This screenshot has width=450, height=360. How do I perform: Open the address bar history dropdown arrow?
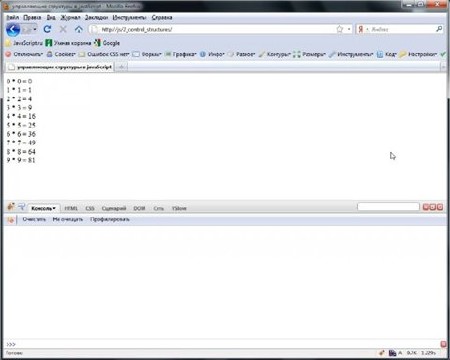pyautogui.click(x=349, y=29)
